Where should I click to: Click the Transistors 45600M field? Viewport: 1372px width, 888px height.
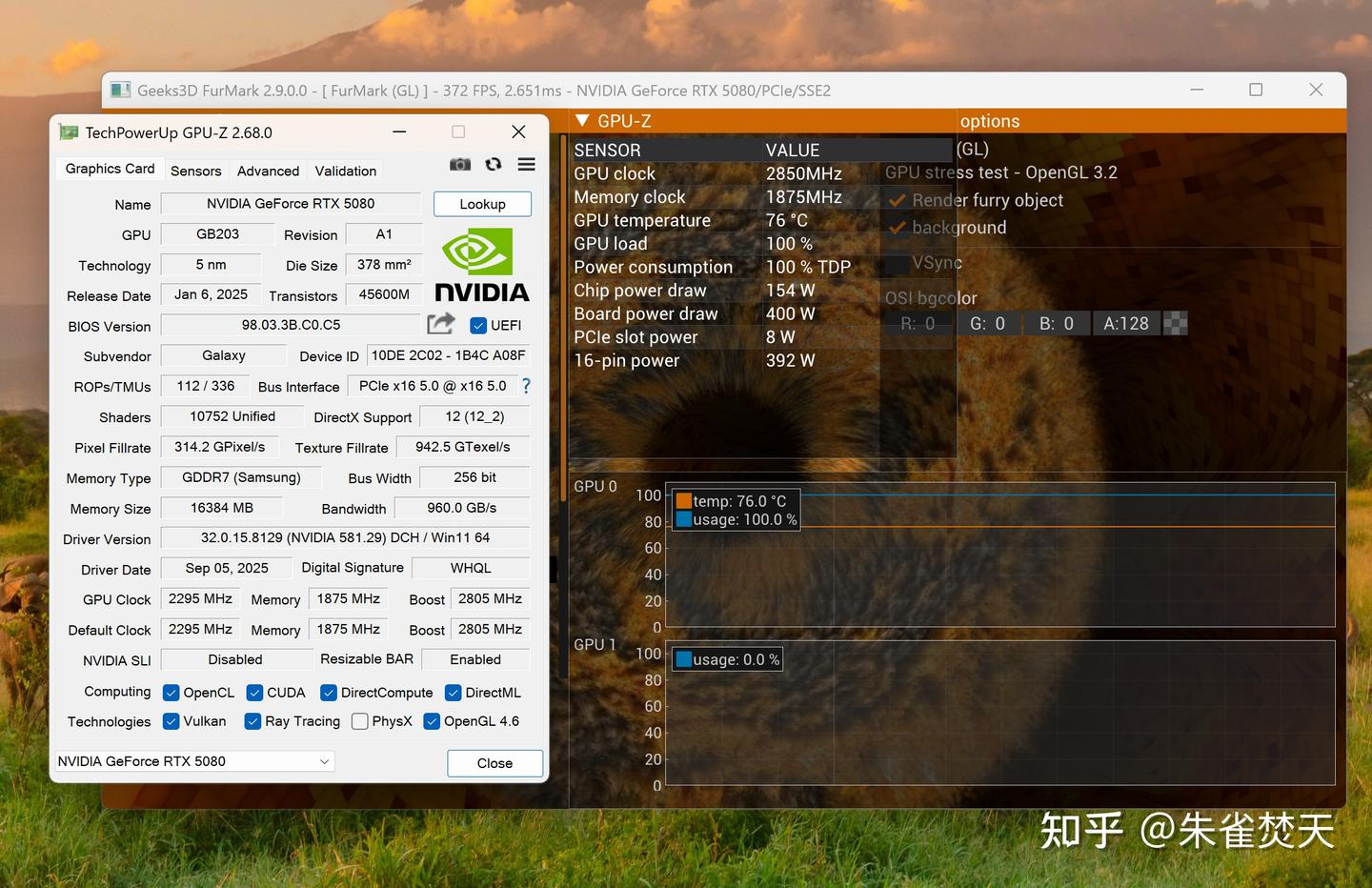tap(384, 294)
